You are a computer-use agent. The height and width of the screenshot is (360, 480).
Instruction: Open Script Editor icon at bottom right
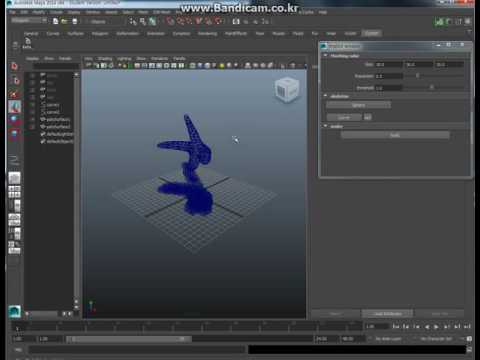tap(469, 350)
